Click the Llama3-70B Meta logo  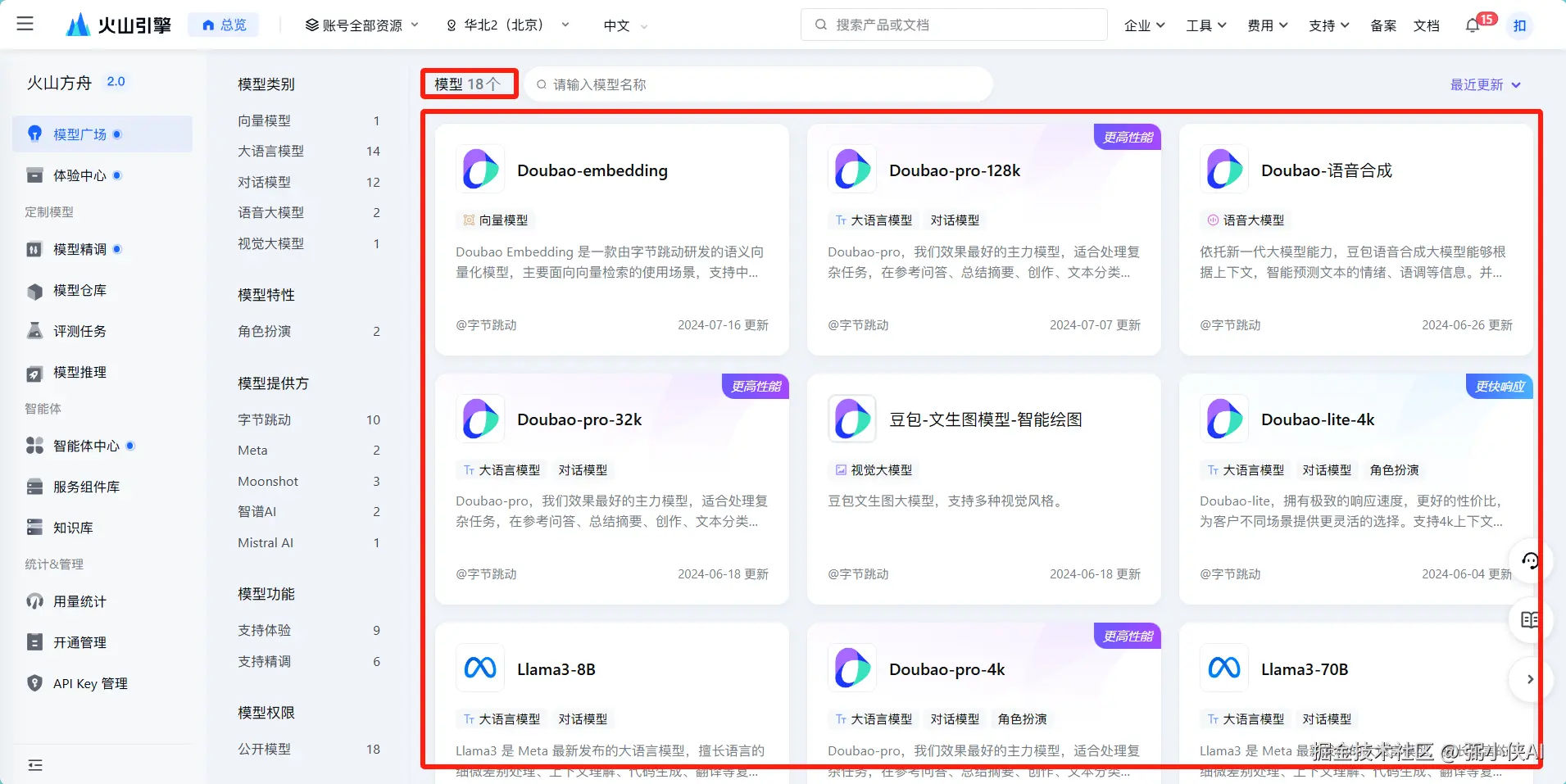[x=1224, y=668]
